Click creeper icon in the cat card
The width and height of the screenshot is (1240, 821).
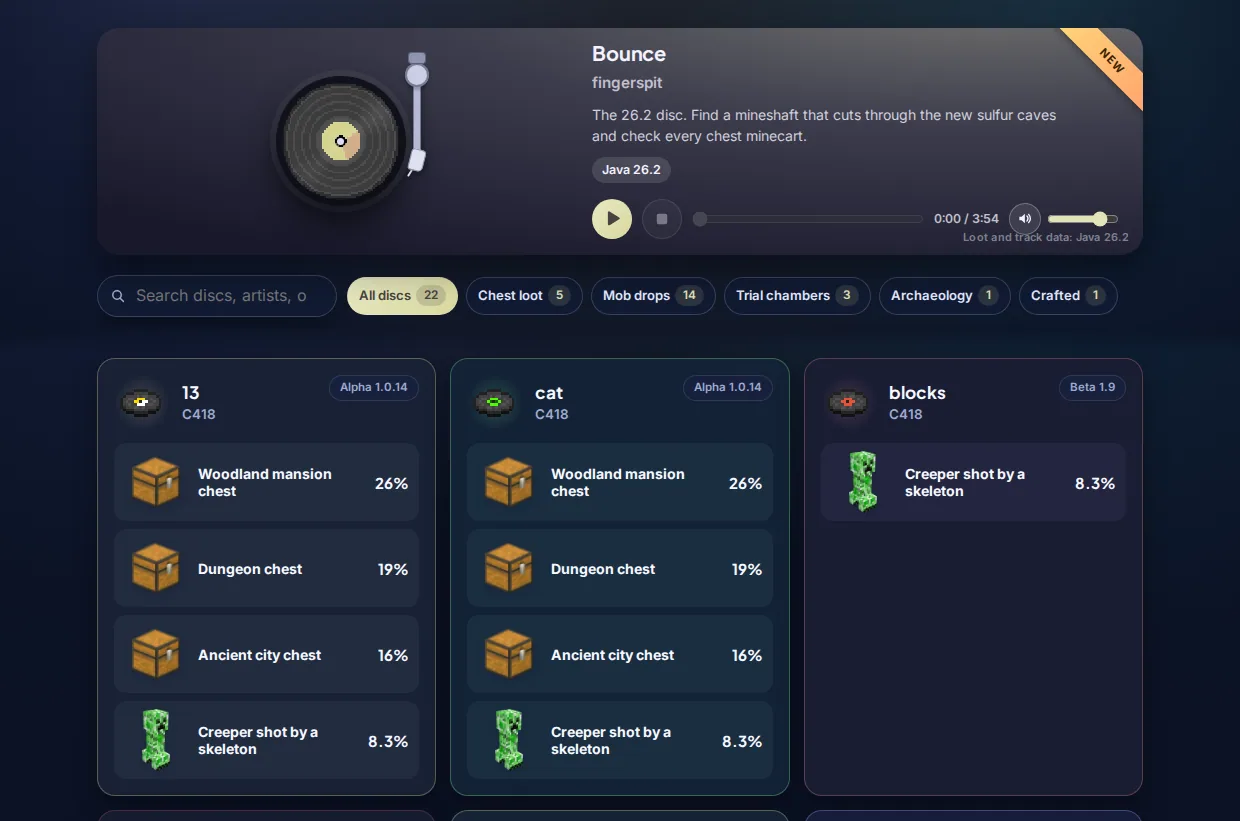509,740
